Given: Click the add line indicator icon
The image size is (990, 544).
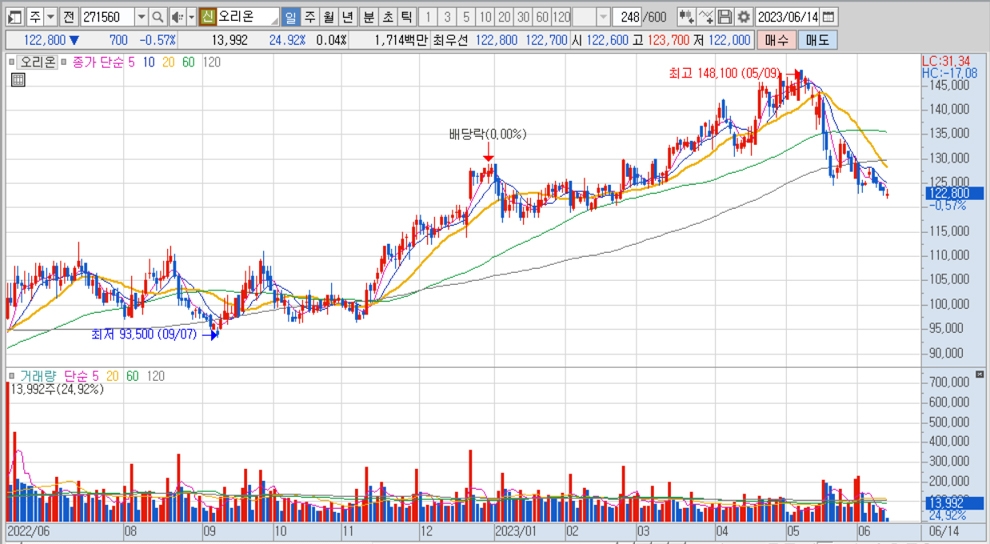Looking at the screenshot, I should coord(706,17).
